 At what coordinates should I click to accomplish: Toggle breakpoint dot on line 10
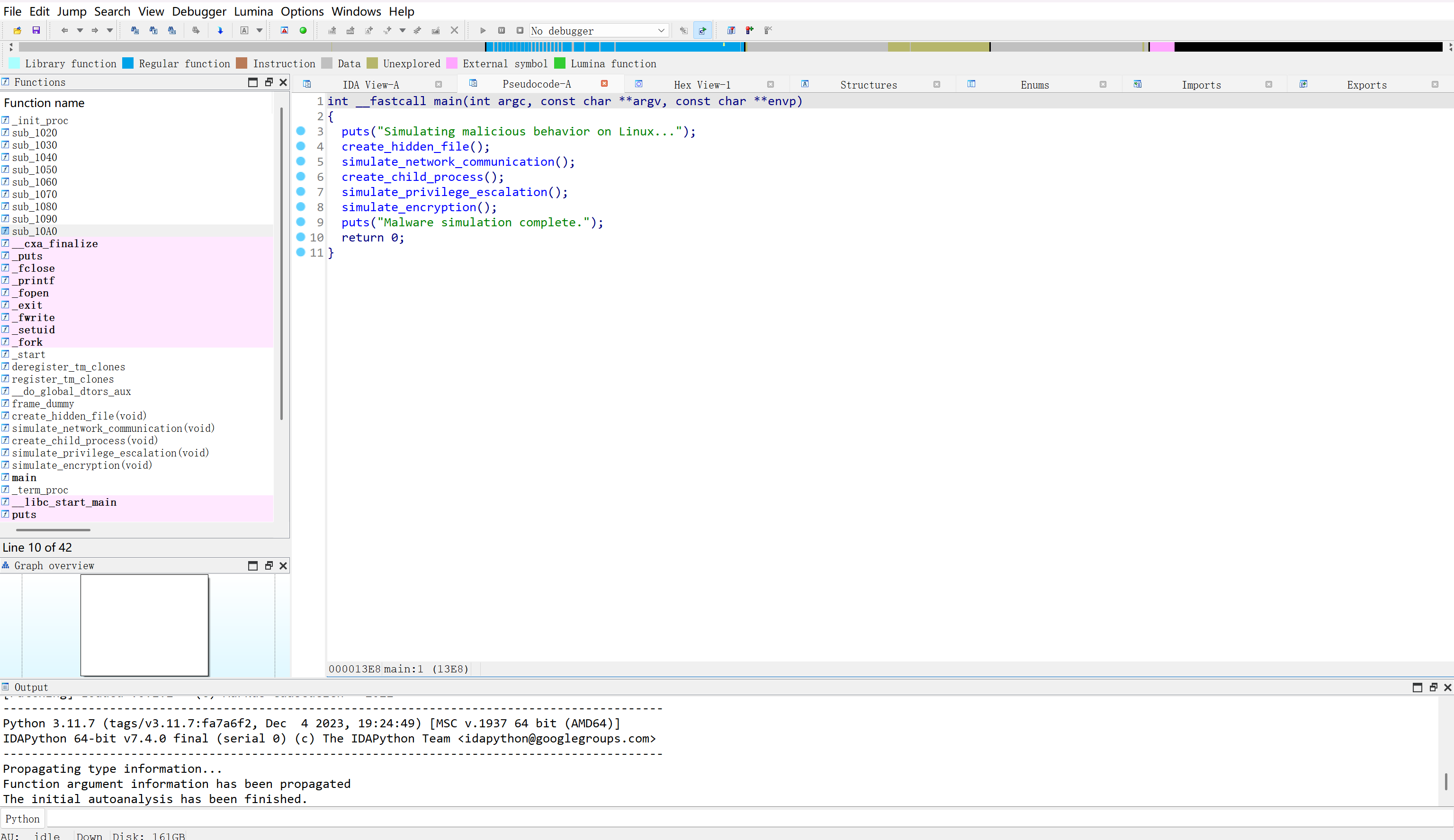tap(301, 237)
